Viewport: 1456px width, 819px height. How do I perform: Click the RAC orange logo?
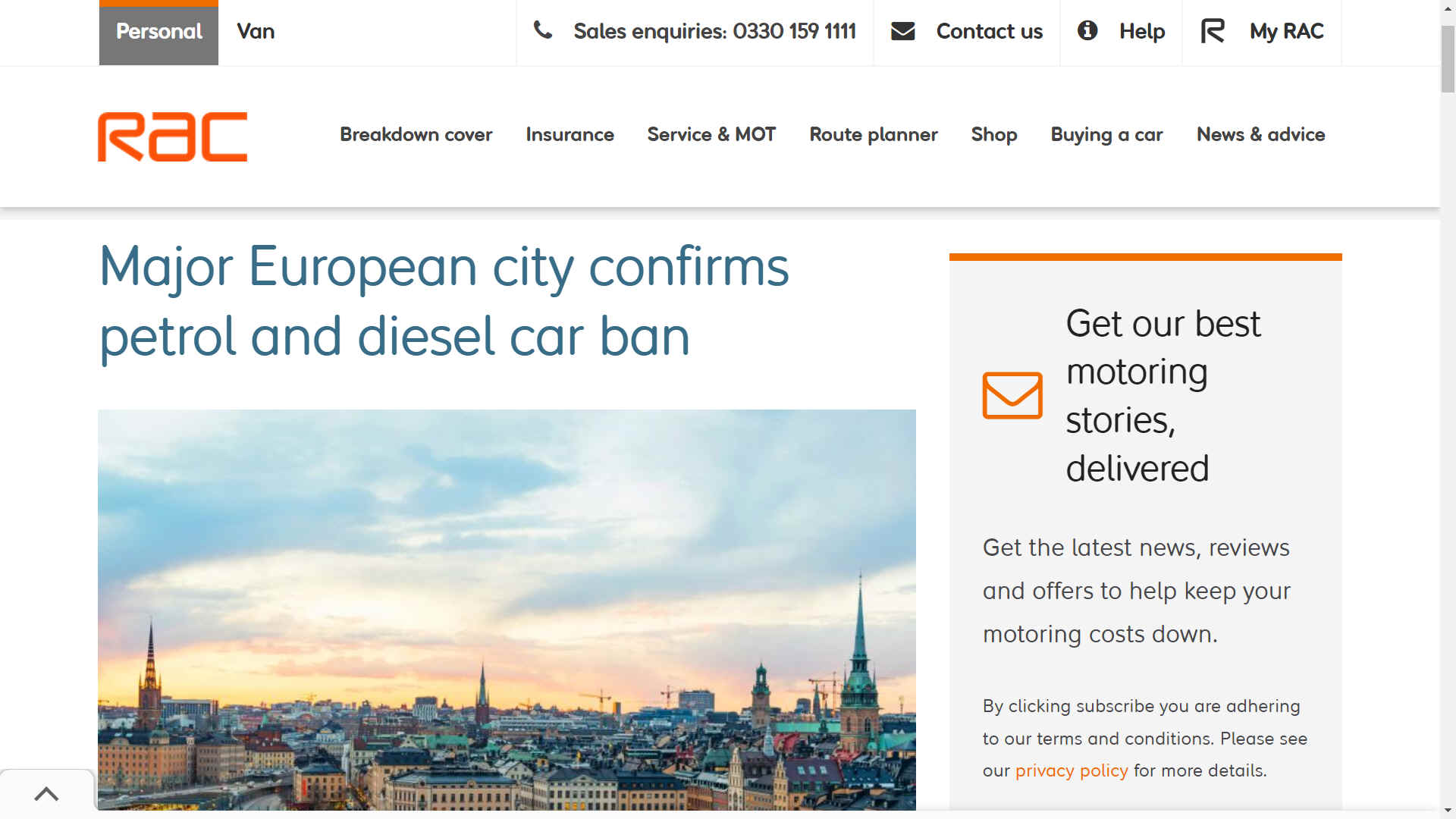pyautogui.click(x=172, y=136)
